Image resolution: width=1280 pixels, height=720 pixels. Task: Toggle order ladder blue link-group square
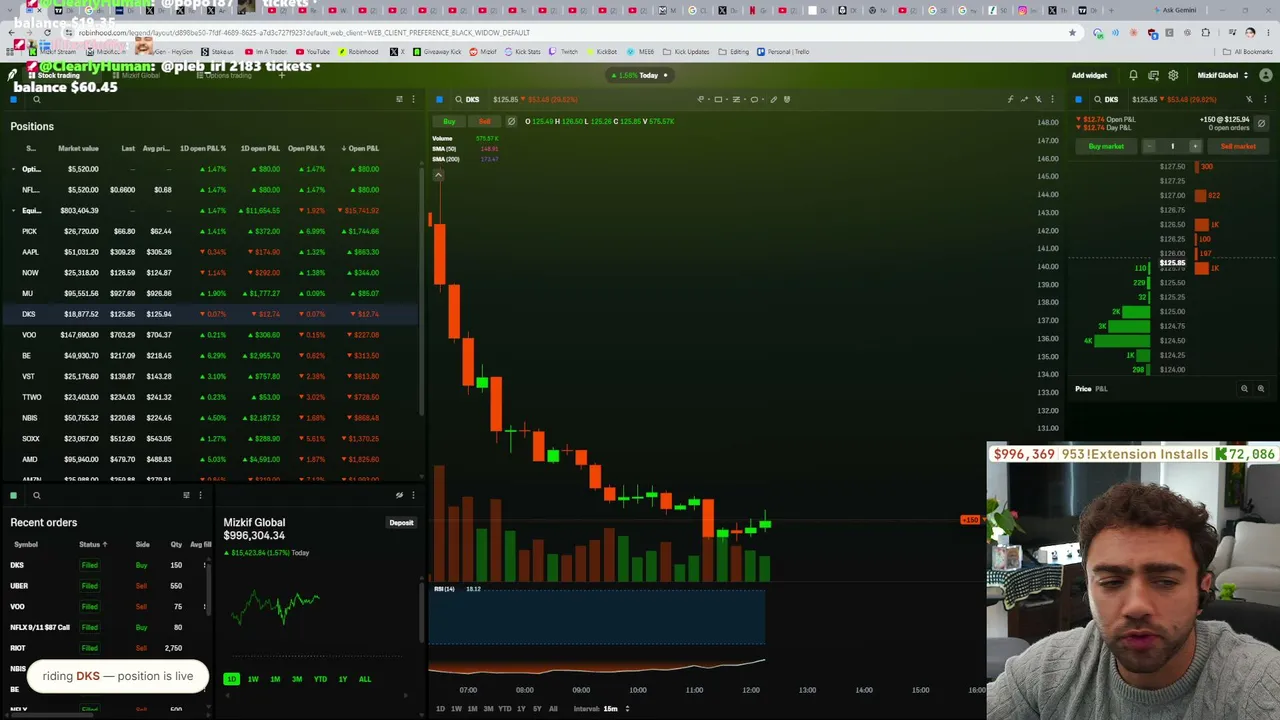pos(1078,99)
